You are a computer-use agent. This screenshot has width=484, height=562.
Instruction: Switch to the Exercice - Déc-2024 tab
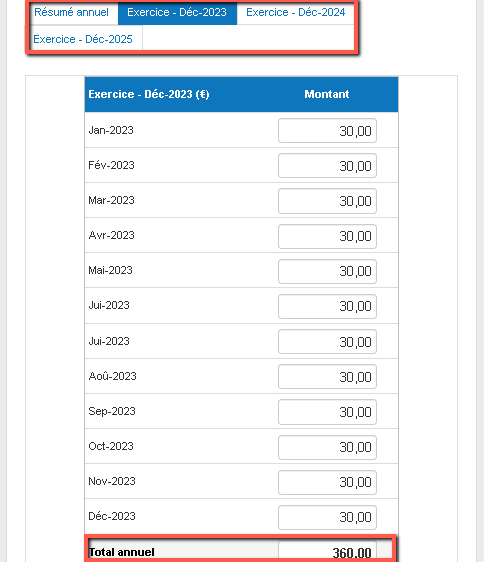point(295,13)
